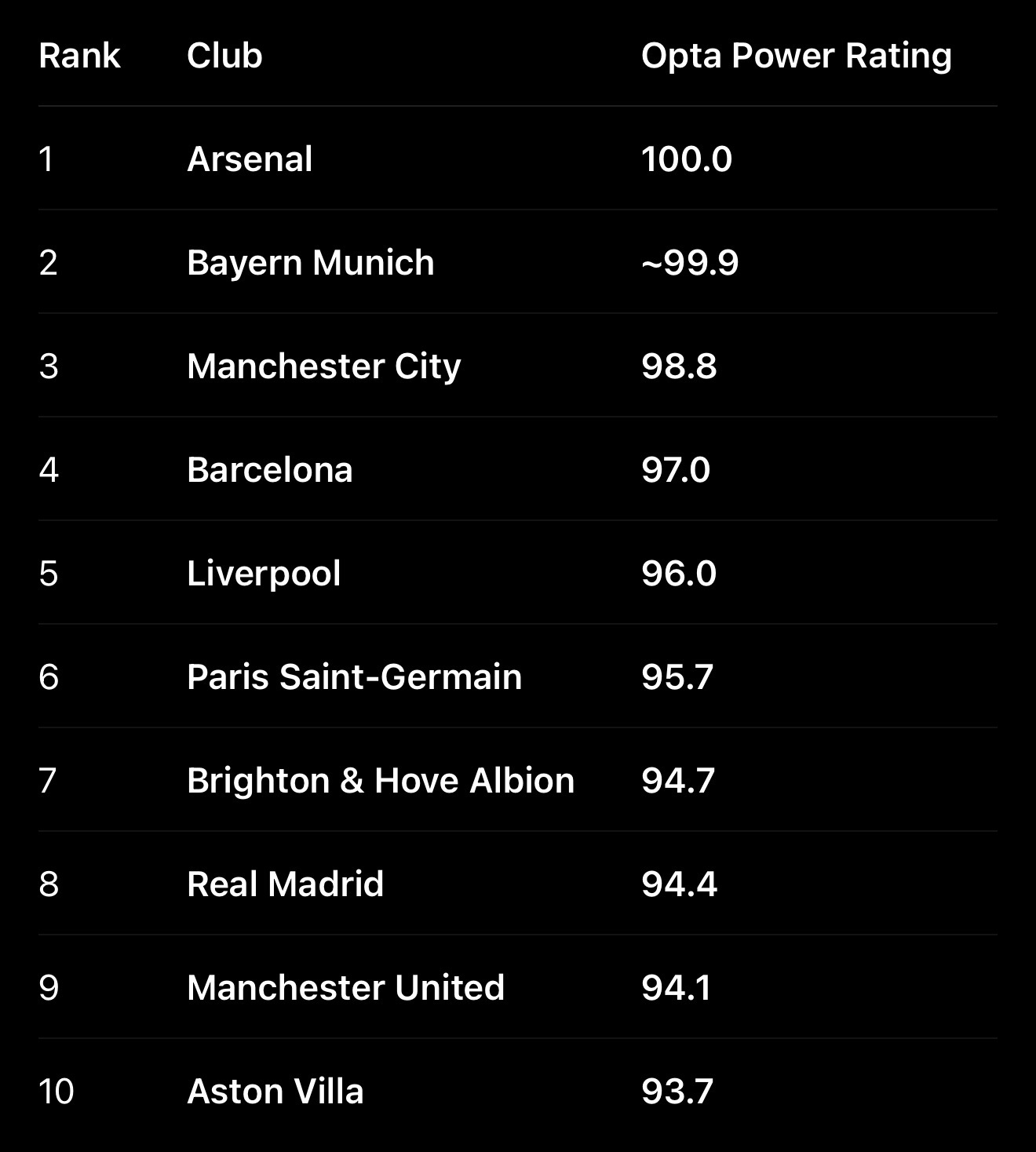Select the Real Madrid row

(x=518, y=884)
